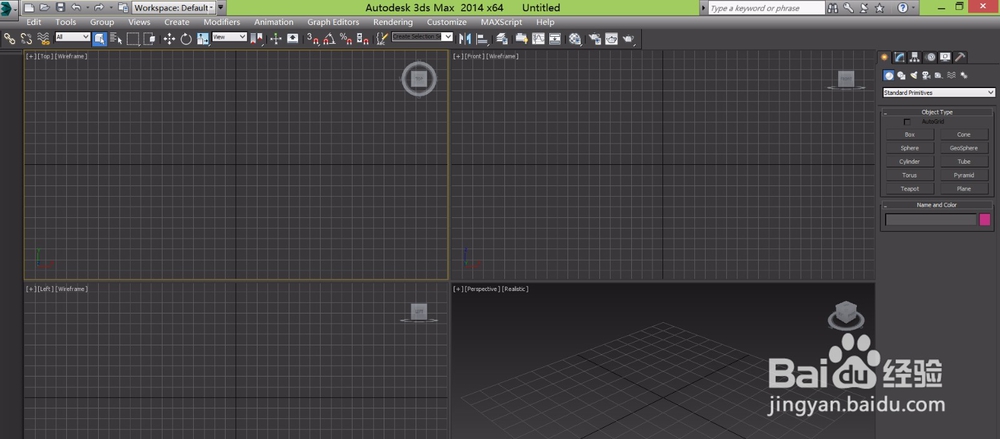Toggle the Angle Snap button
The height and width of the screenshot is (439, 1000).
click(x=328, y=39)
